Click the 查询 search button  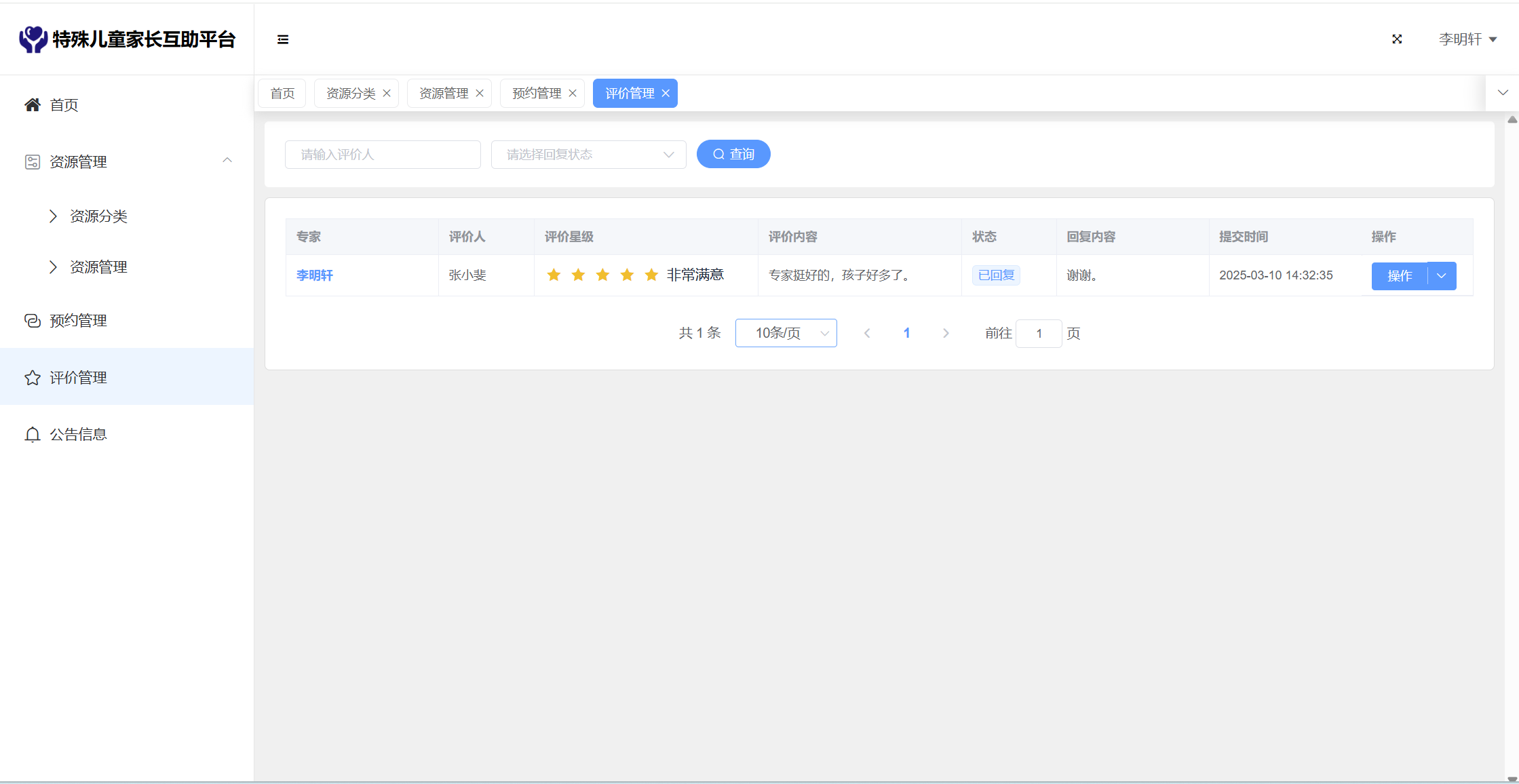click(733, 154)
